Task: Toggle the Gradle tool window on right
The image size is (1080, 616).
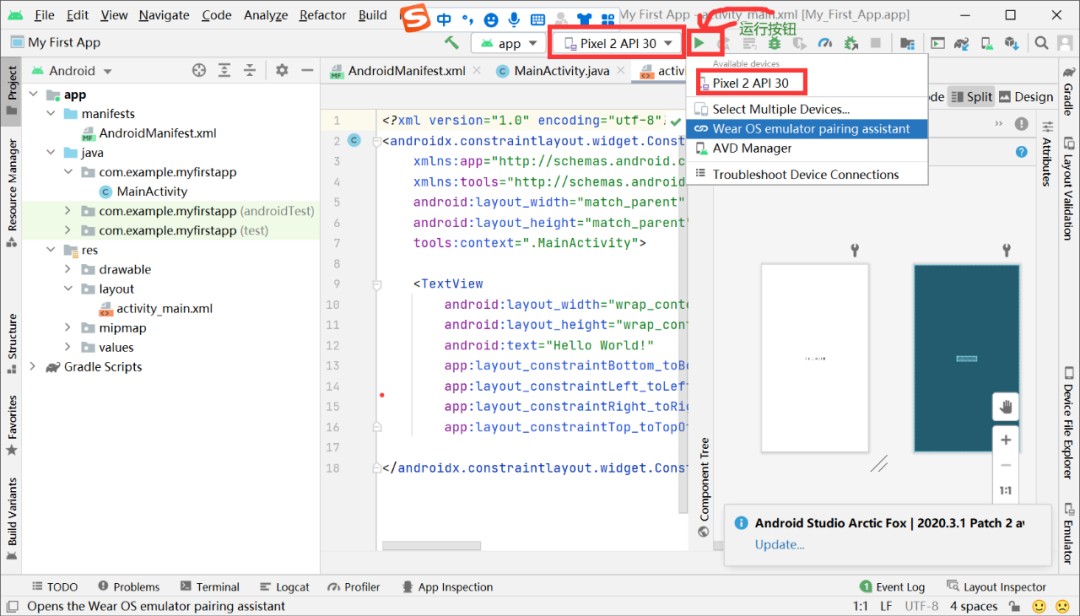Action: pos(1068,93)
